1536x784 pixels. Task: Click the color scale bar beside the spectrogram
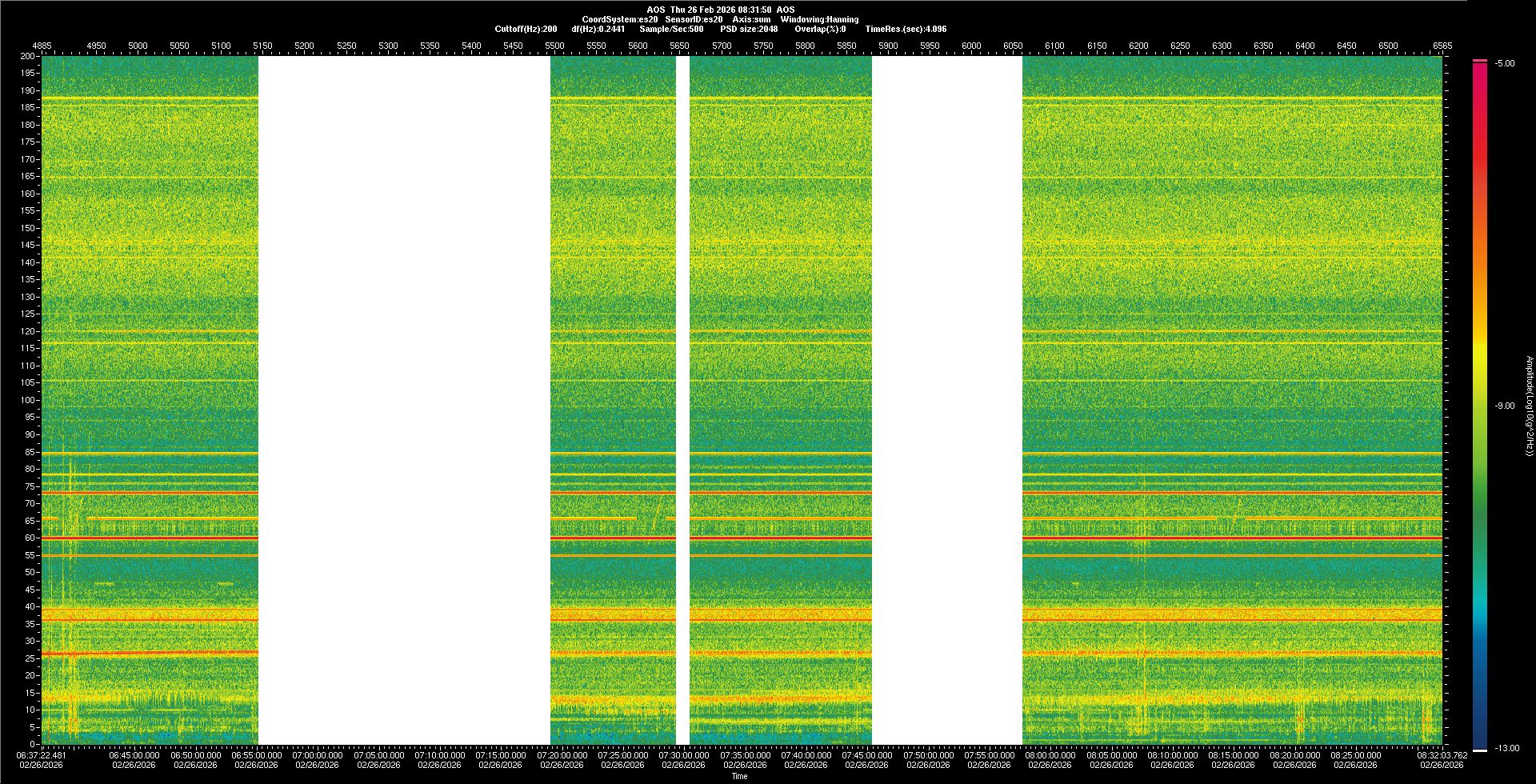(x=1480, y=400)
